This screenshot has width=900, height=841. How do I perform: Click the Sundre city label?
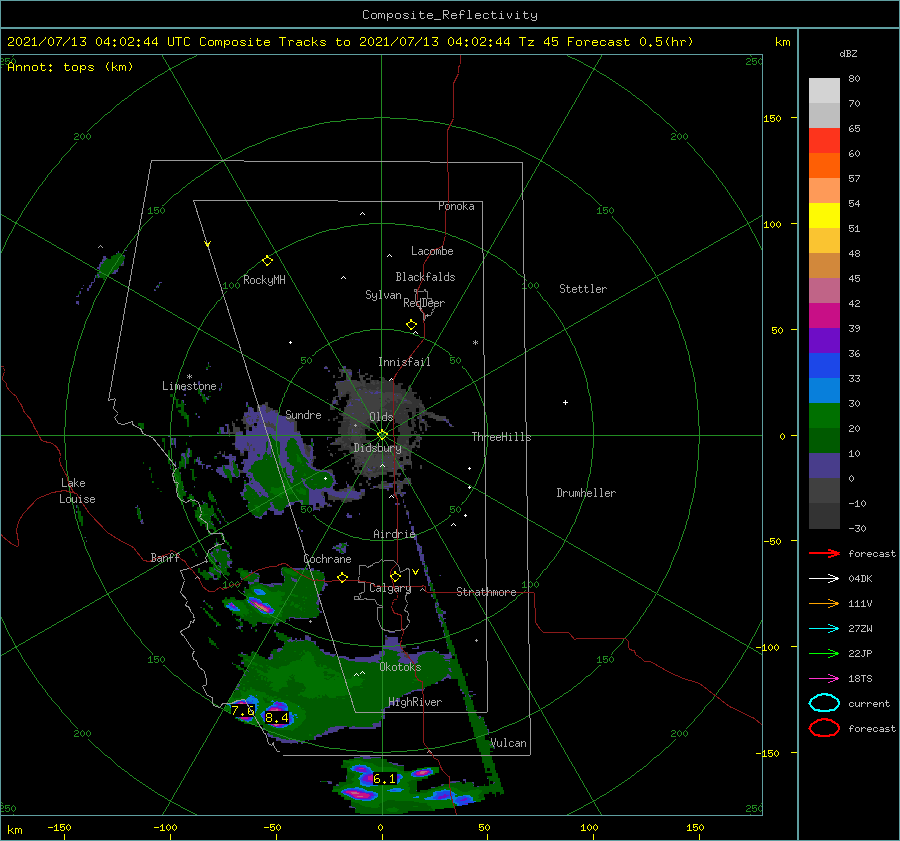point(303,414)
